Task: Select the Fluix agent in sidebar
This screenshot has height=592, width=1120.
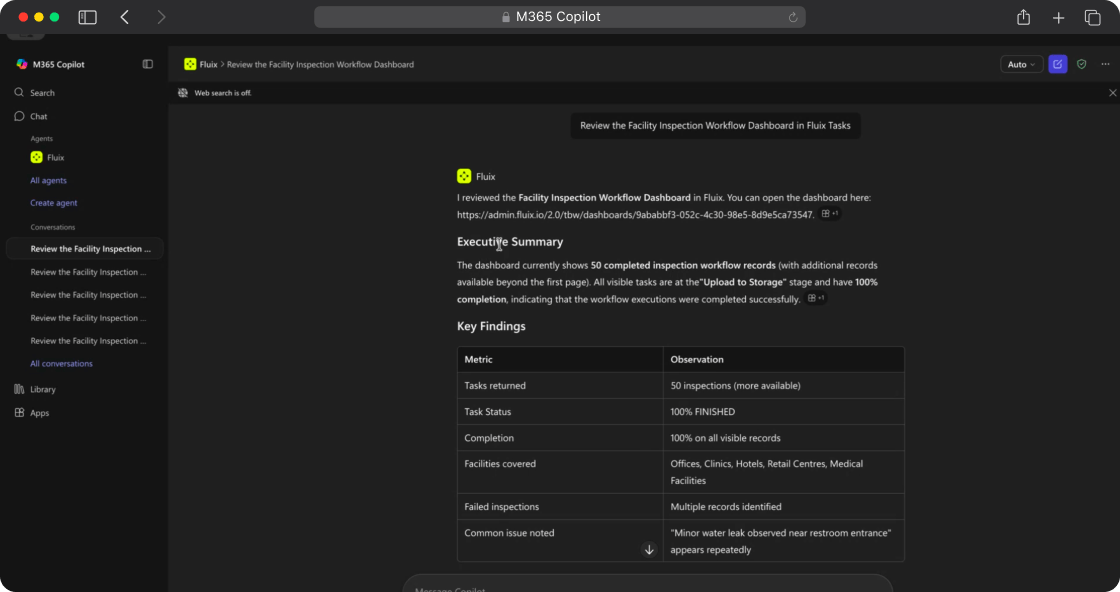Action: coord(47,157)
